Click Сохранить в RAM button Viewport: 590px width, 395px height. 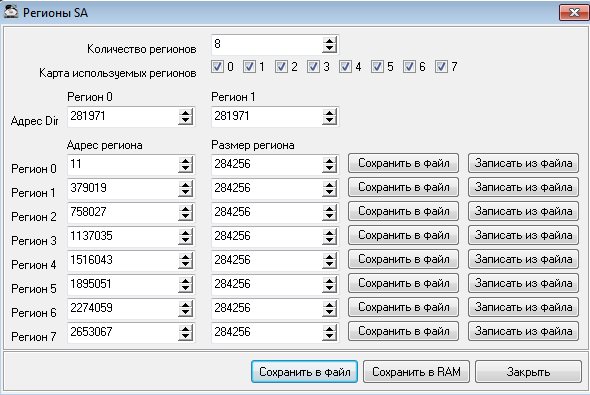[416, 372]
